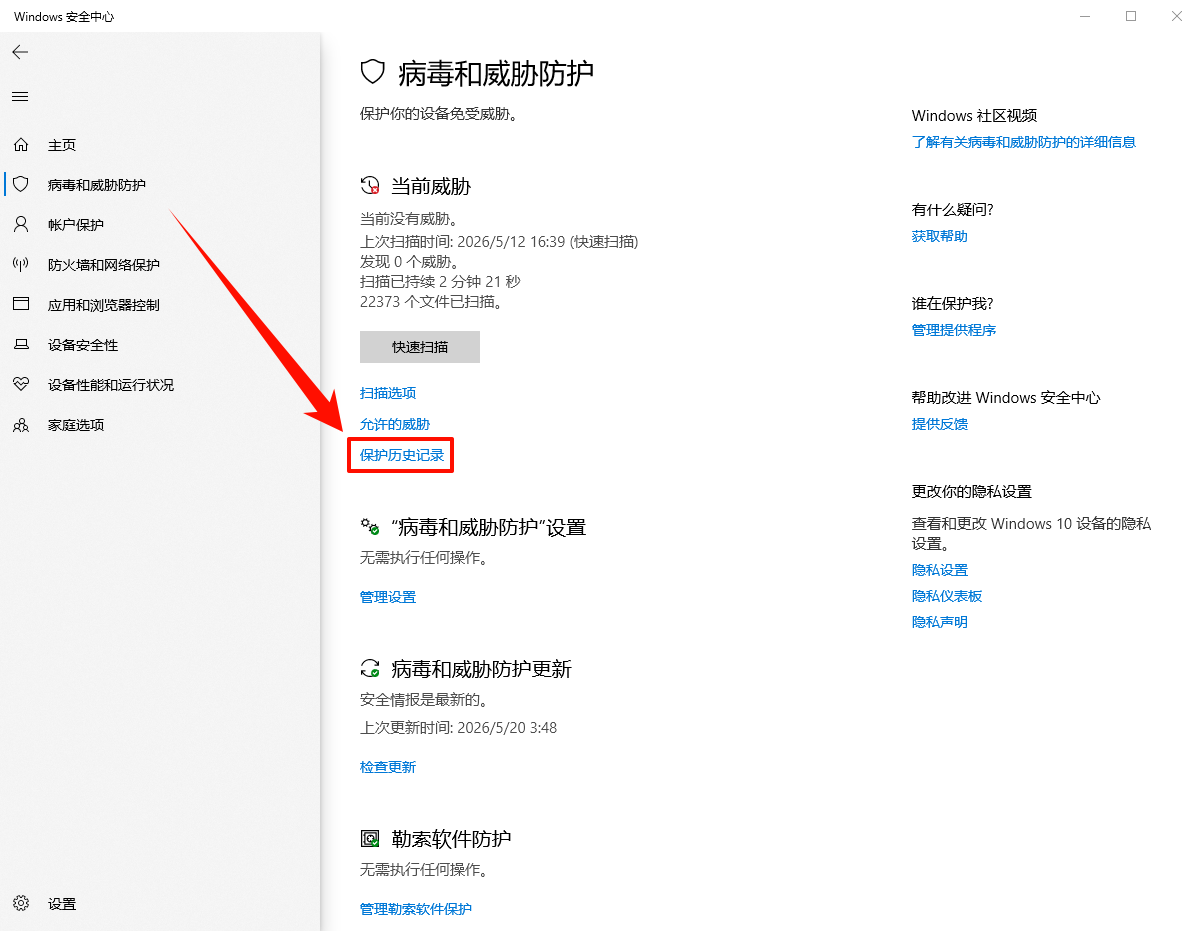Click the gears icon beside "病毒和威胁防护"设置
Viewport: 1200px width, 931px height.
[370, 526]
